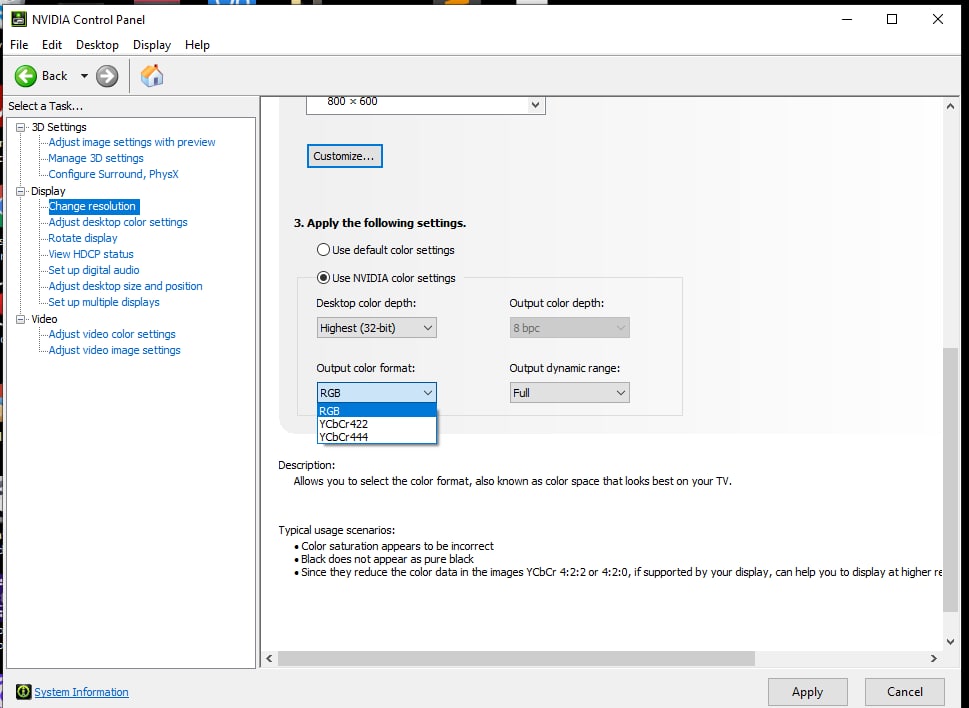Screen dimensions: 969x708
Task: Open Set up digital audio
Action: [x=94, y=270]
